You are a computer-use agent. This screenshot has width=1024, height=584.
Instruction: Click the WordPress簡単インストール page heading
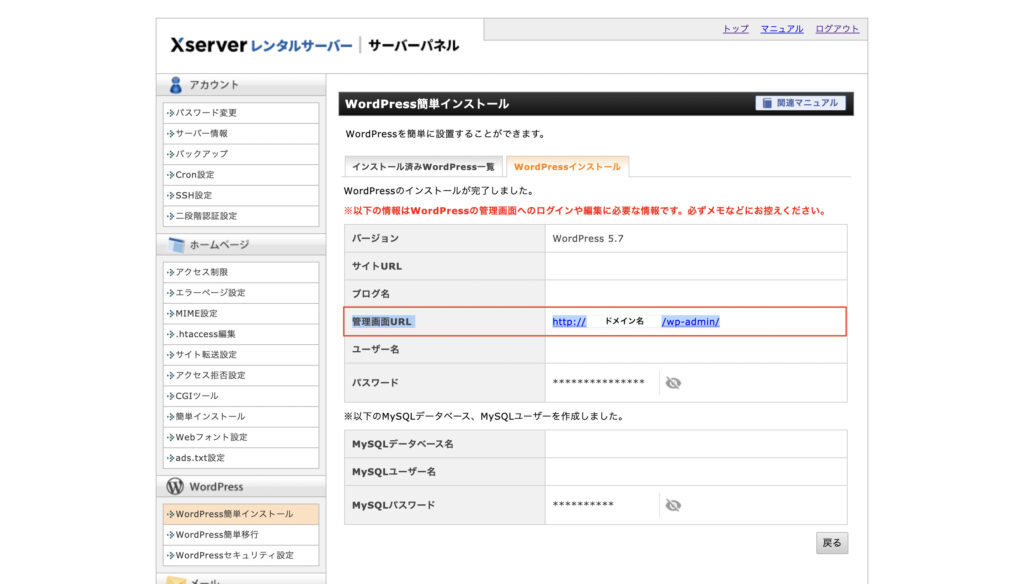tap(427, 104)
